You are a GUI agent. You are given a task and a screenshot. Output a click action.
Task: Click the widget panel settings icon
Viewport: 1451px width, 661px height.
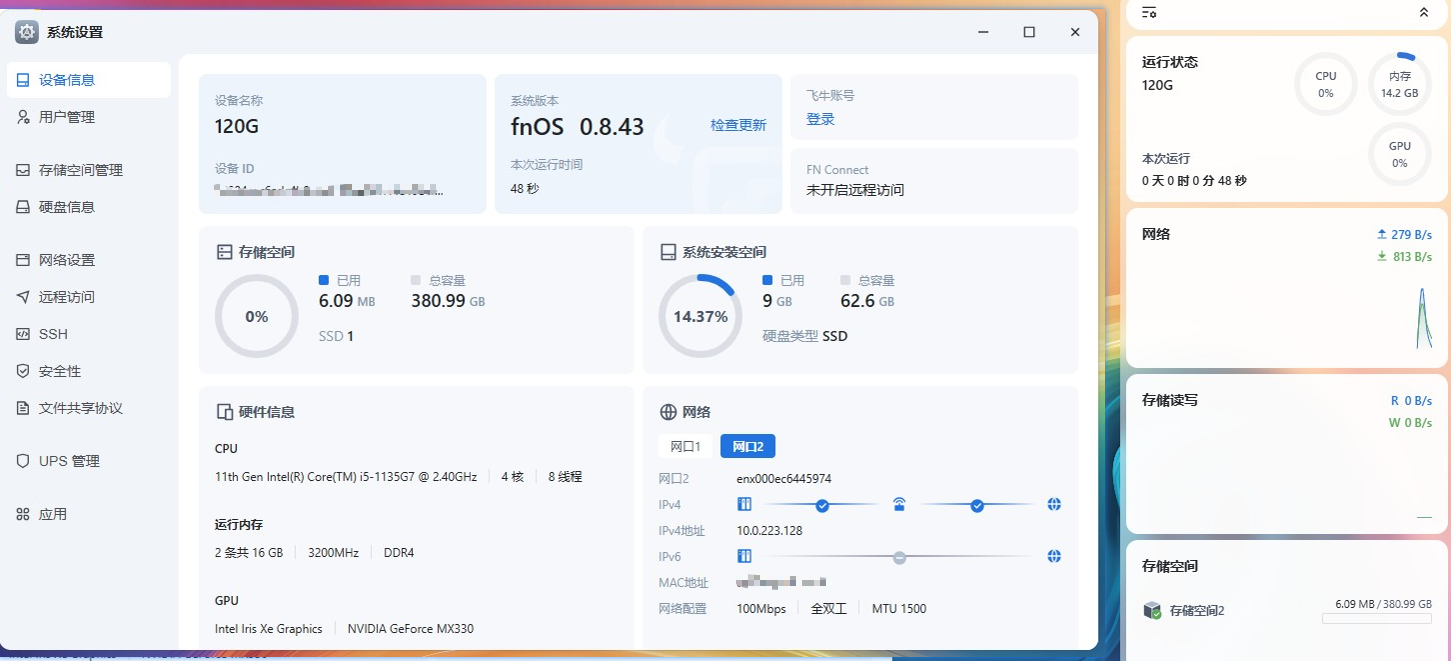click(1149, 12)
